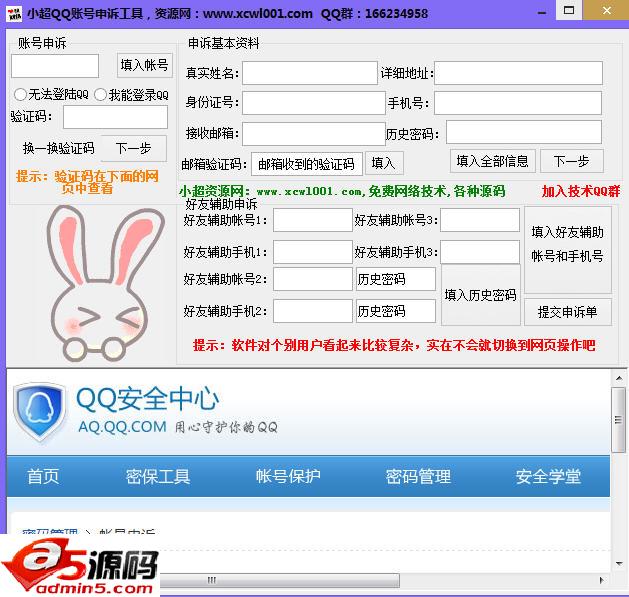Click the web page scroll-up arrow

(619, 378)
